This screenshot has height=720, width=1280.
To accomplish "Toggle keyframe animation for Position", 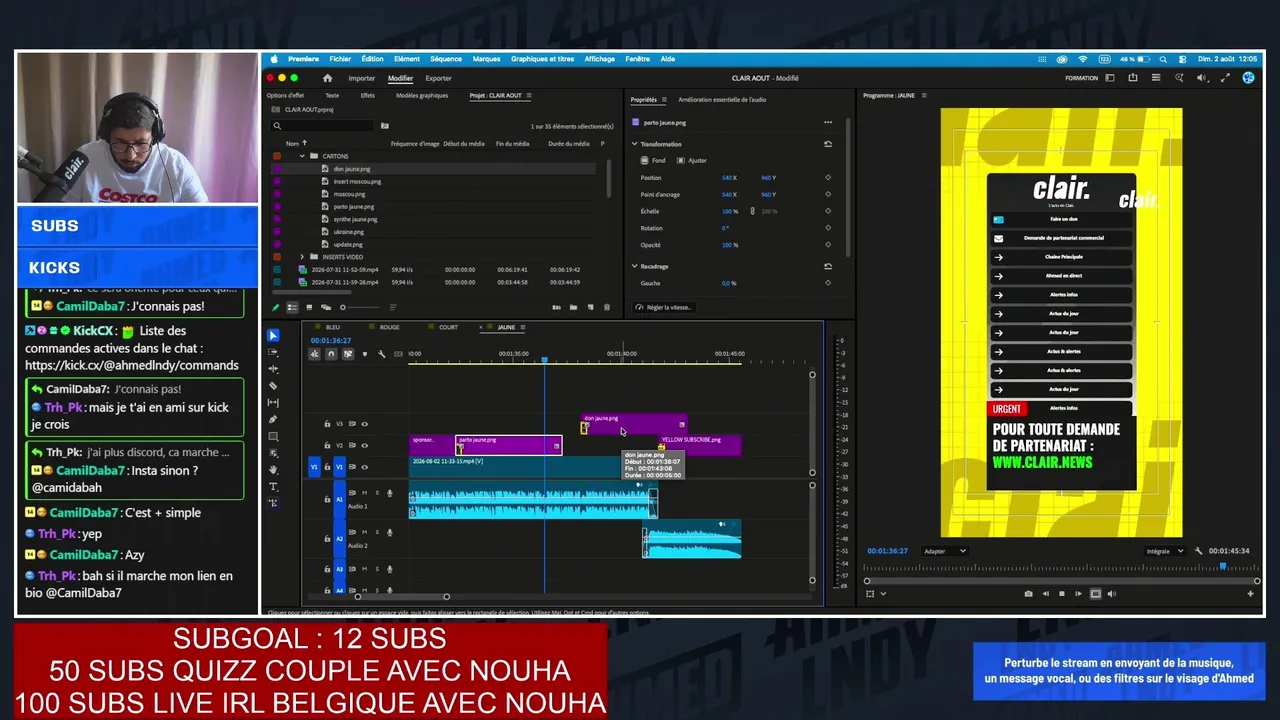I will pyautogui.click(x=827, y=178).
